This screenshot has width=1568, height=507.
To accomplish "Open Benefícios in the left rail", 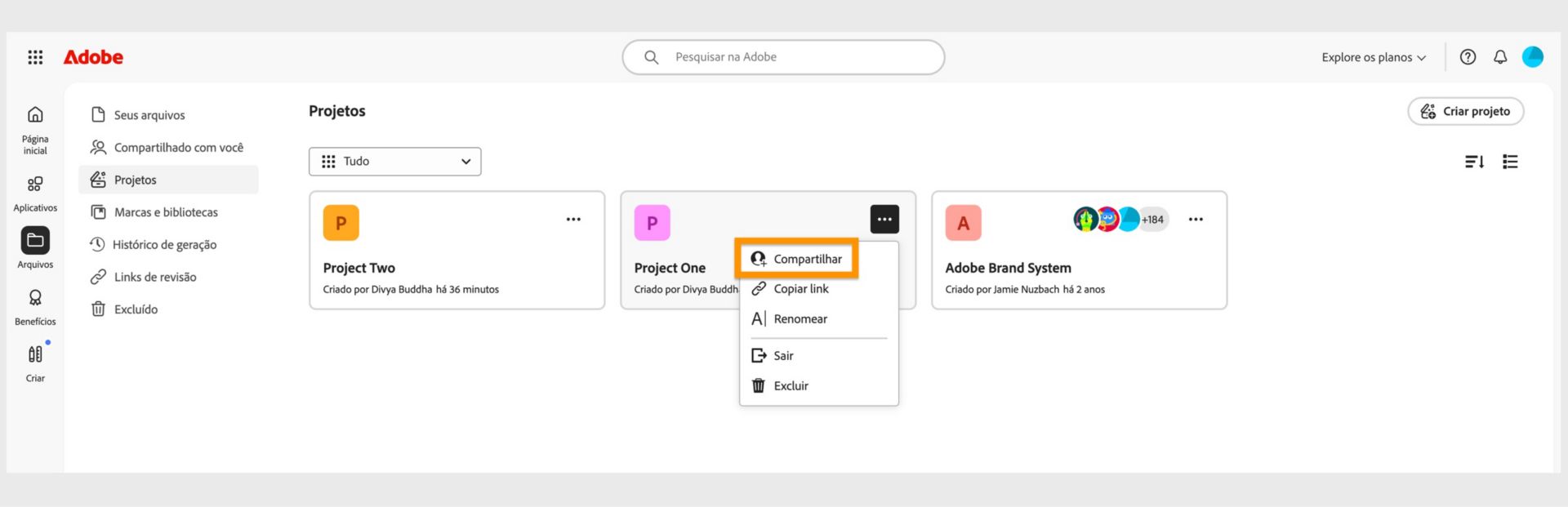I will [x=35, y=308].
